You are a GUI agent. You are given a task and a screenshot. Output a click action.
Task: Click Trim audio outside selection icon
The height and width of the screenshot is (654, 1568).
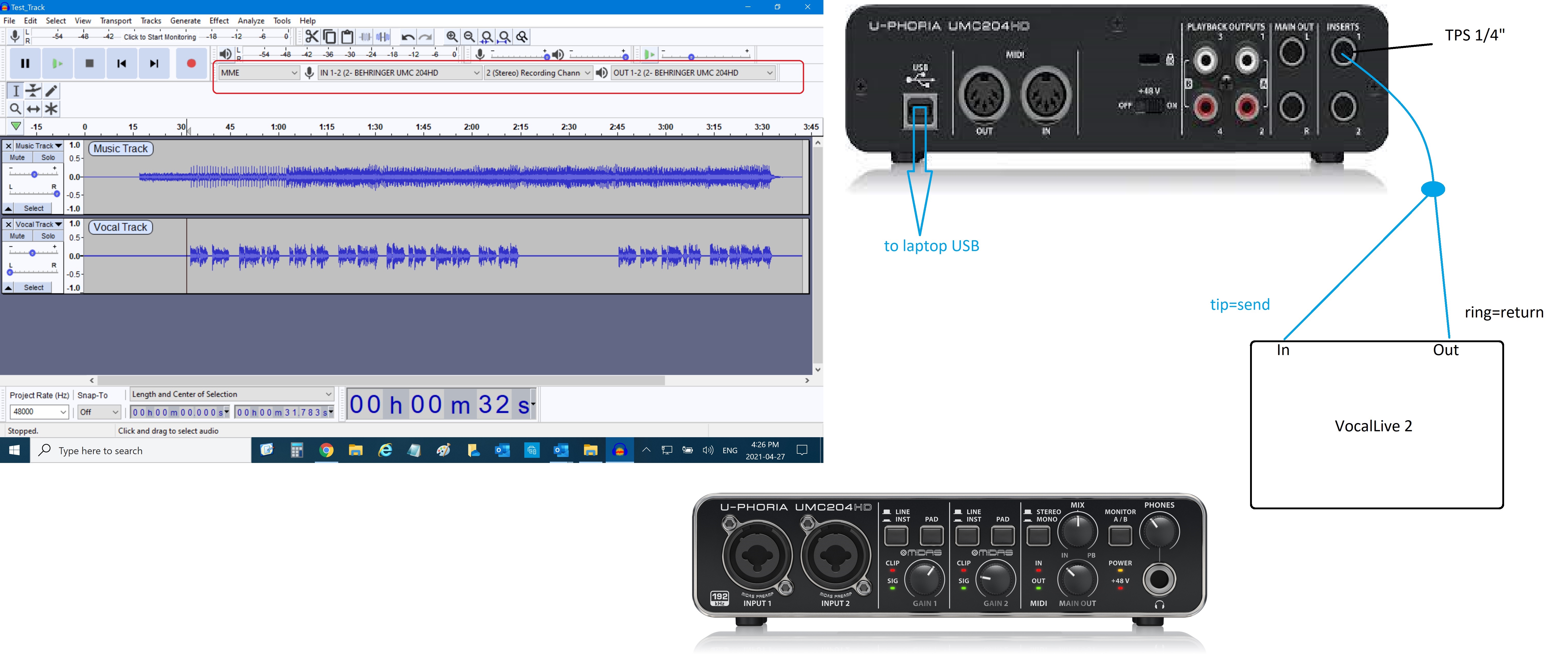click(x=365, y=37)
